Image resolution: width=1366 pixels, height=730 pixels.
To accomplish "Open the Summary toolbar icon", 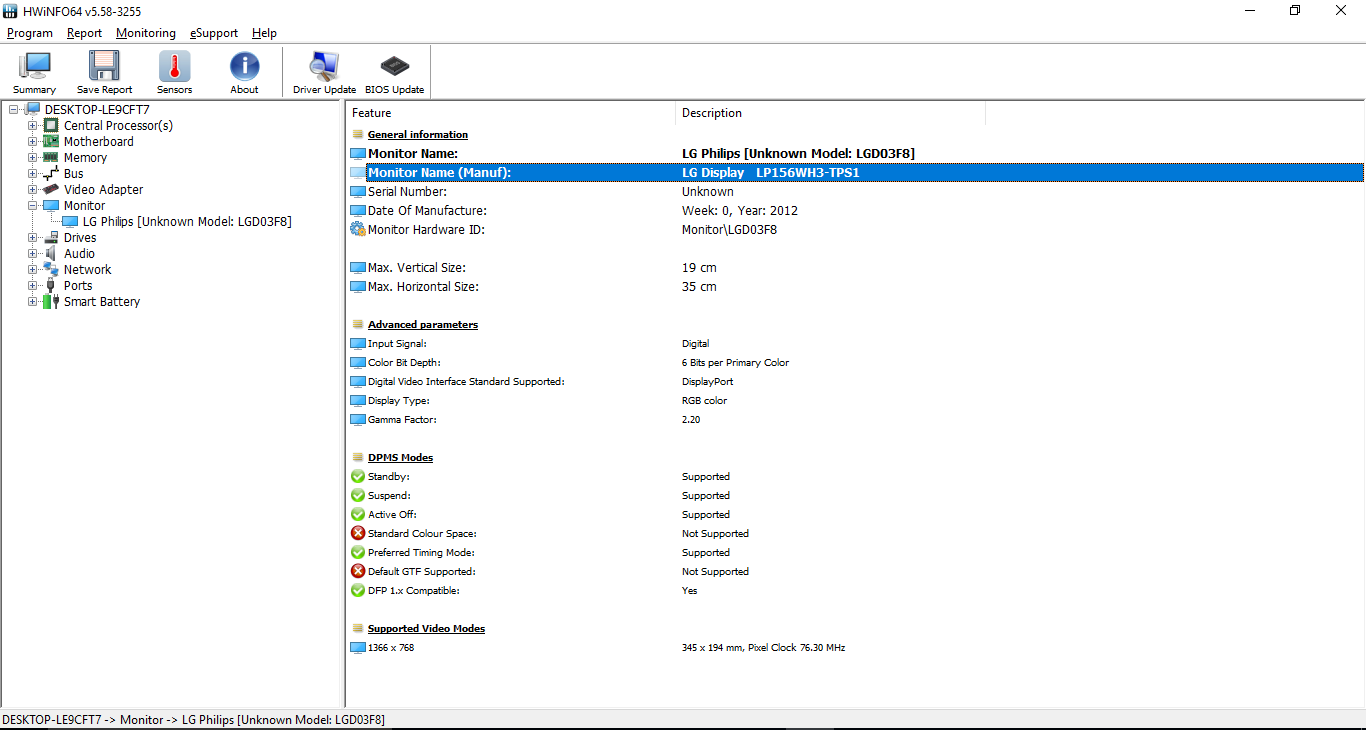I will click(34, 67).
